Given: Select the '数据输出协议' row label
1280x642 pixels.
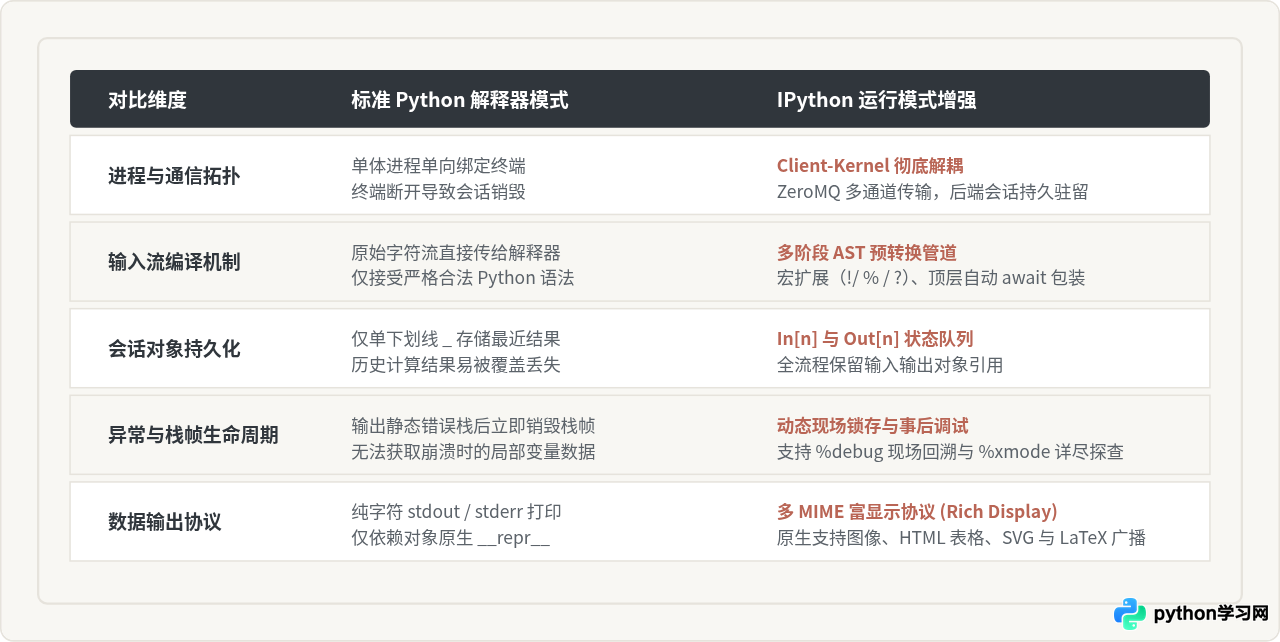Looking at the screenshot, I should point(164,522).
